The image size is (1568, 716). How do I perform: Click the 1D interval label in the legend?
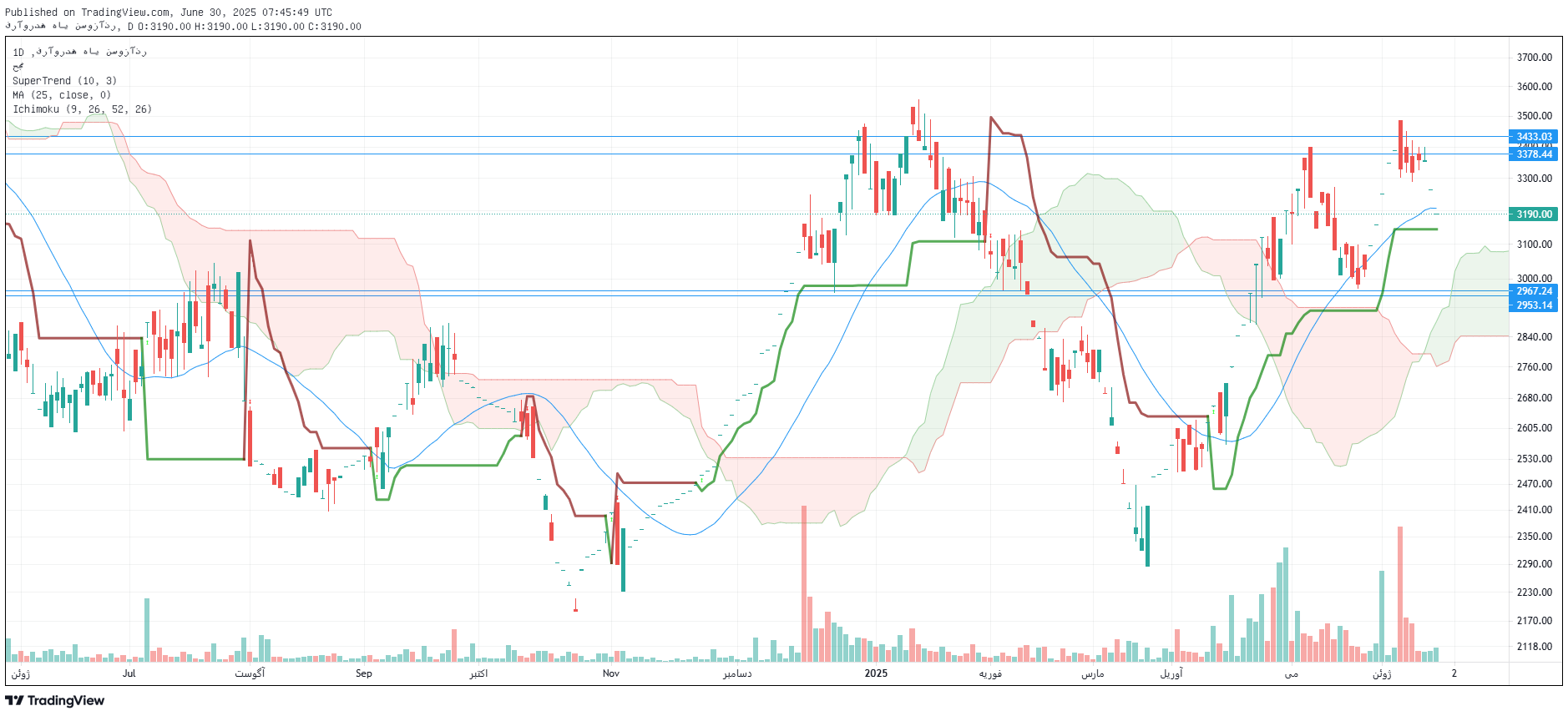click(x=18, y=53)
